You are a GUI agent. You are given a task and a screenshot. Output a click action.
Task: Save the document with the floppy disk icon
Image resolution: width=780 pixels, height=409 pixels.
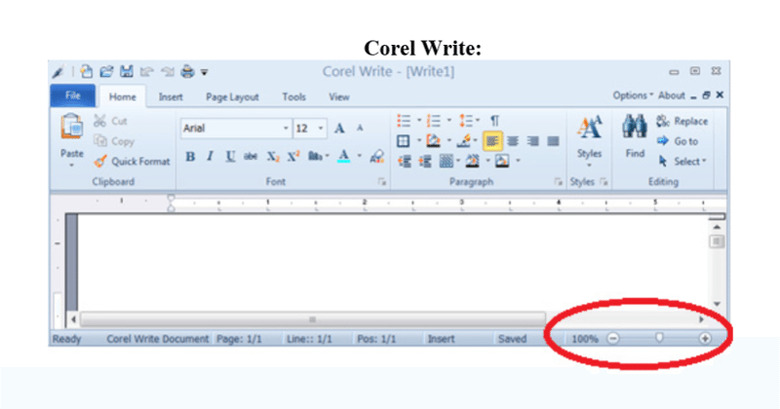(126, 72)
